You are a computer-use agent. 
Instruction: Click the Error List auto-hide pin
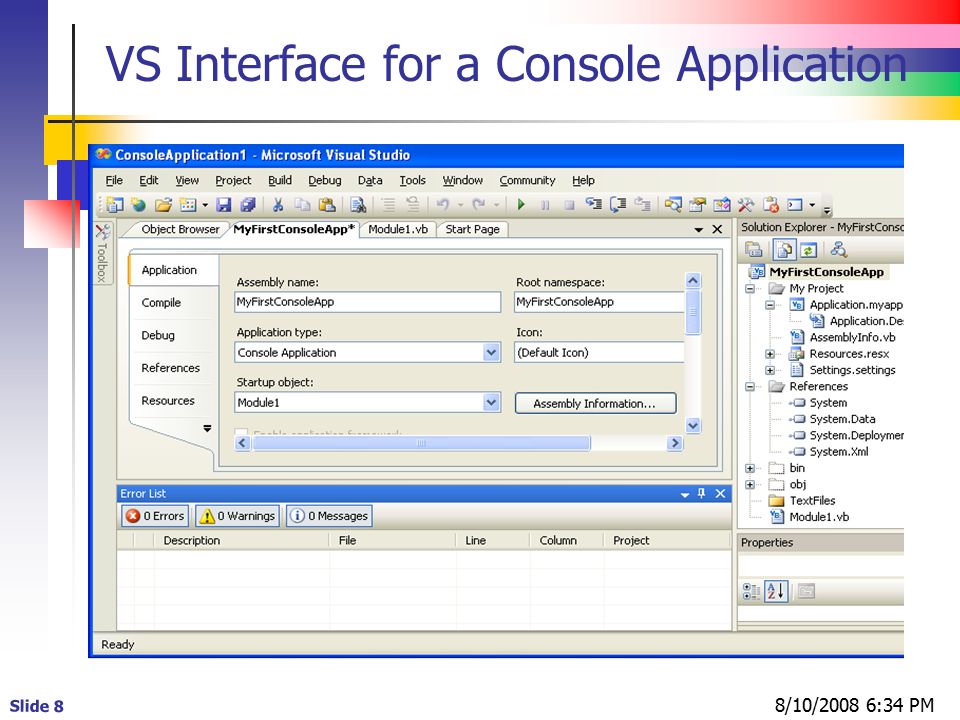[x=702, y=493]
